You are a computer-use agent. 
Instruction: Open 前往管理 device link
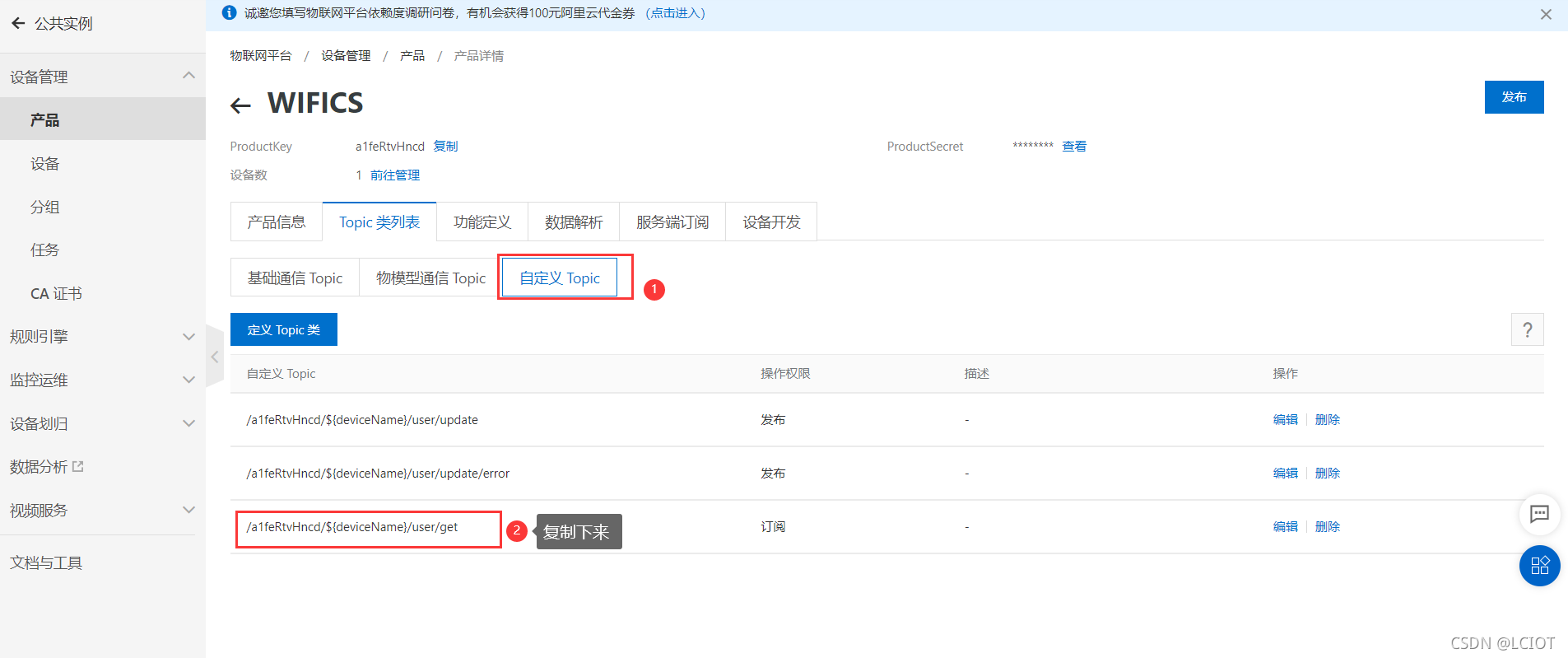coord(395,175)
